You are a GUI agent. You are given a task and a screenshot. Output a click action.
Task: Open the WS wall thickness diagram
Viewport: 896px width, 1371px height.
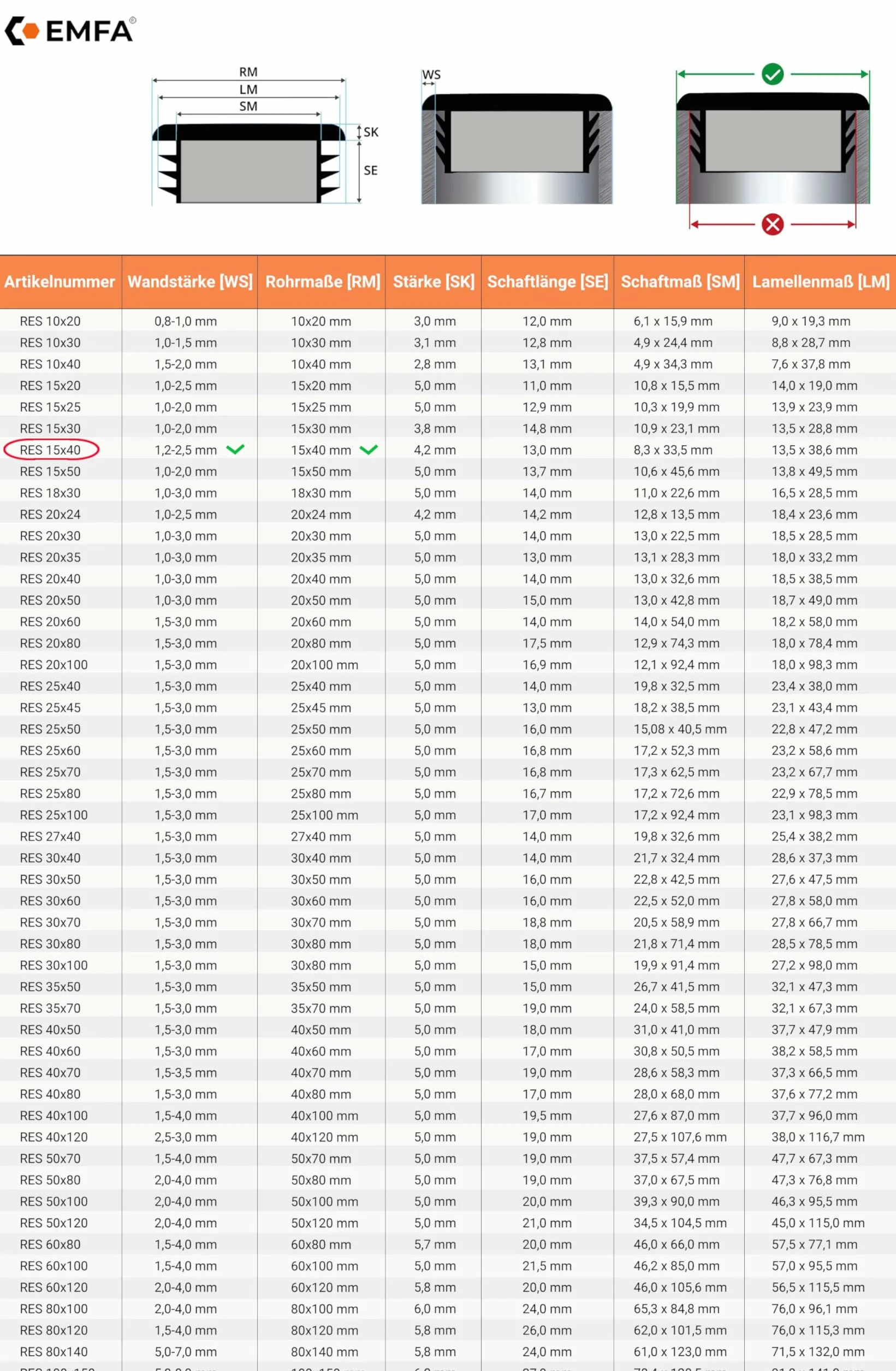pyautogui.click(x=517, y=136)
